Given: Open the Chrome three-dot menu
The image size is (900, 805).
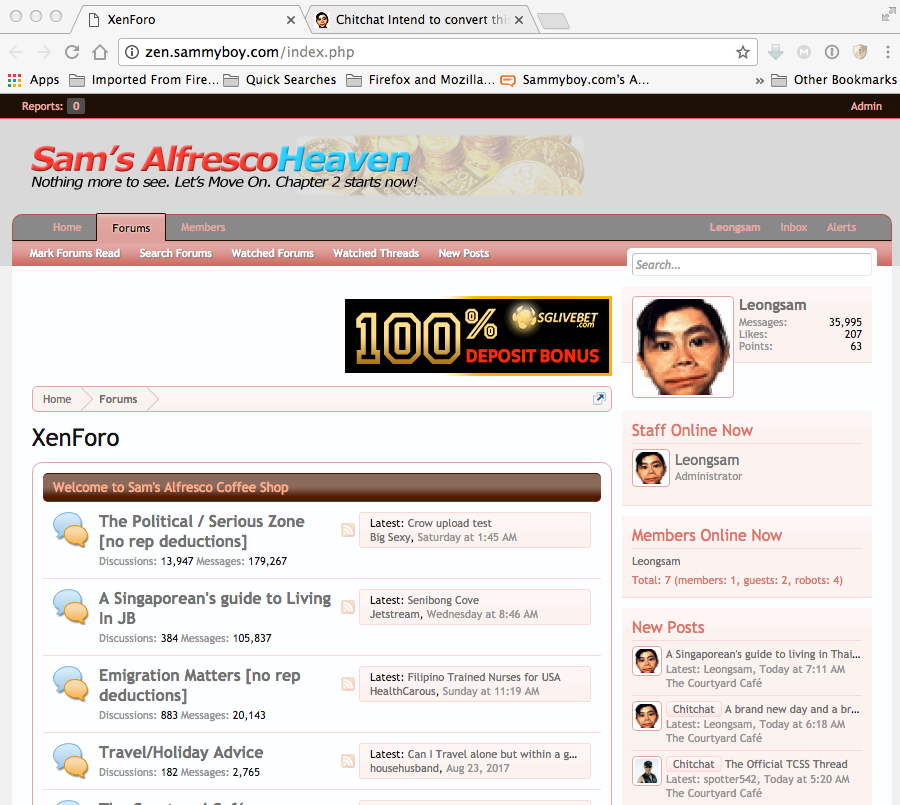Looking at the screenshot, I should (x=887, y=52).
